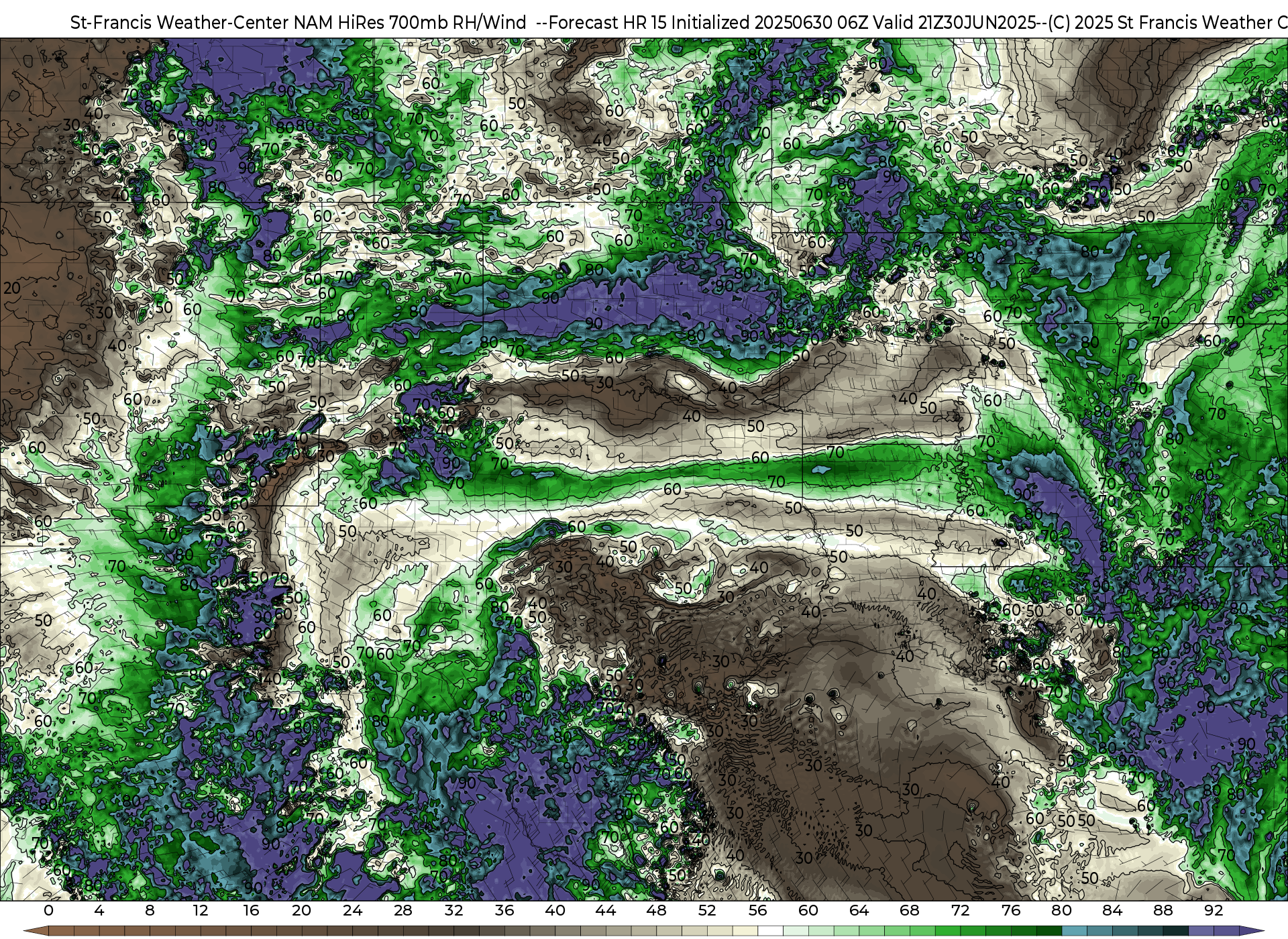Click the colorbar label 24
The width and height of the screenshot is (1288, 939).
(352, 910)
